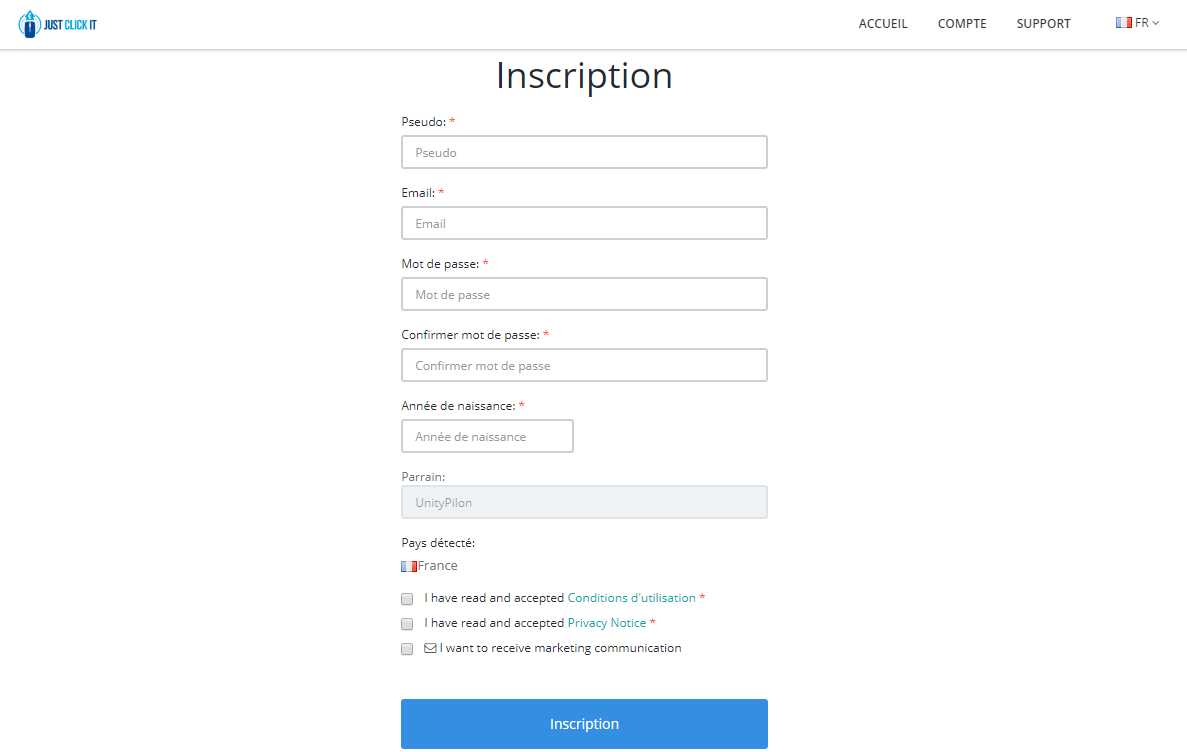
Task: Click the French flag icon in navbar
Action: 1124,23
